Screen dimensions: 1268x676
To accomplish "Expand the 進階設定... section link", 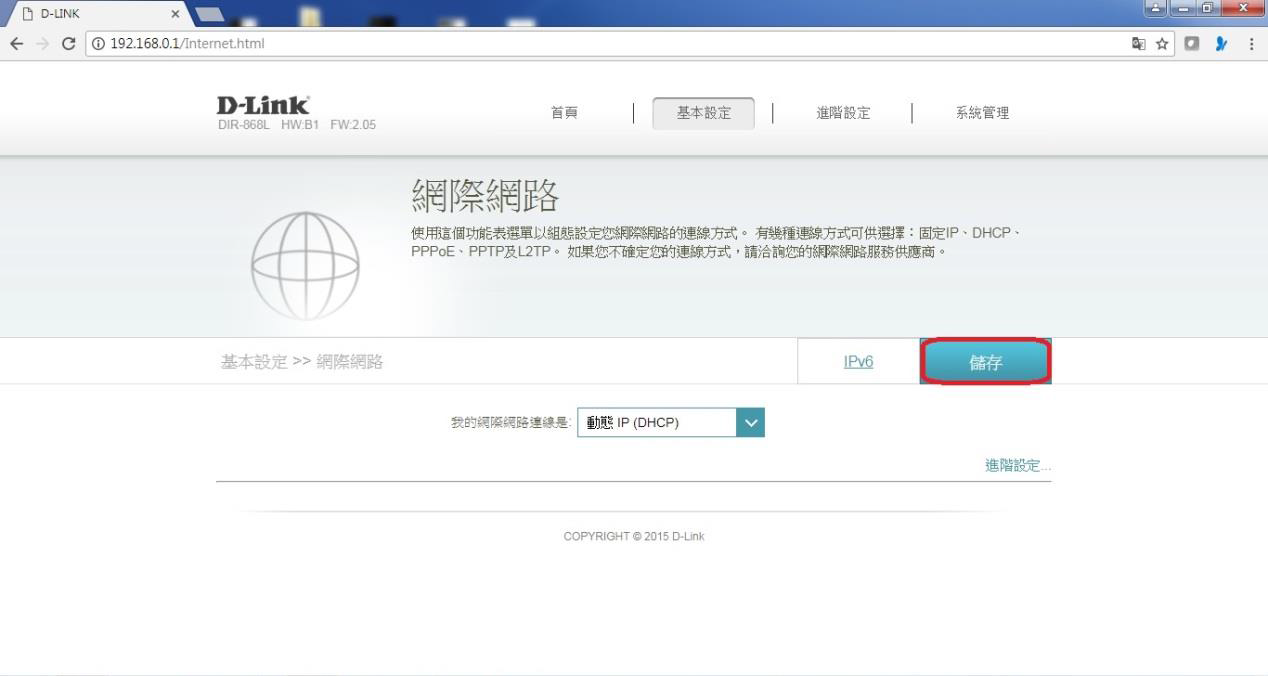I will [1017, 466].
